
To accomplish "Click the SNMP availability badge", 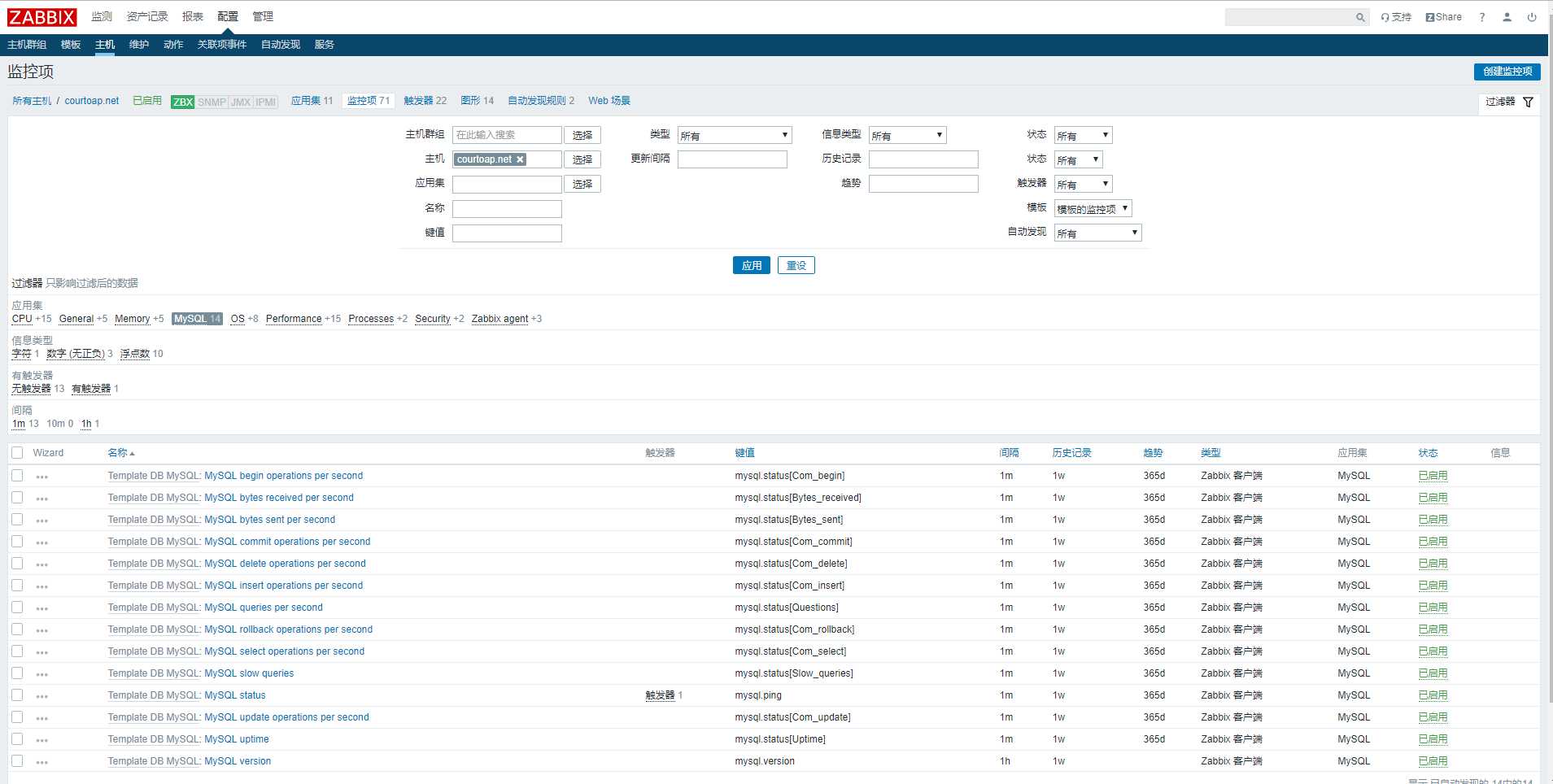I will point(212,102).
